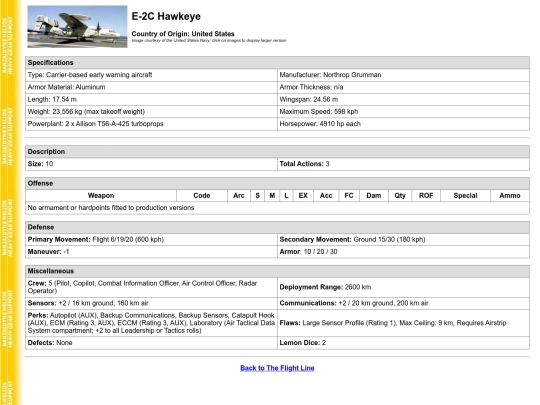Click the Code column header

click(202, 196)
